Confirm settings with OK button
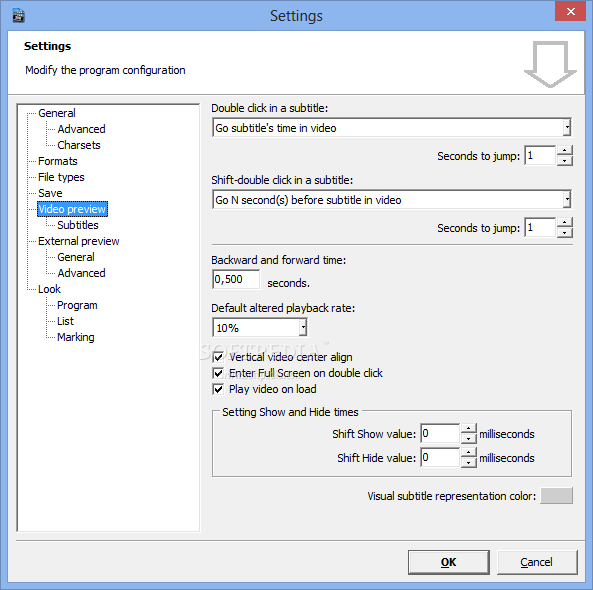Viewport: 593px width, 590px height. (x=449, y=562)
